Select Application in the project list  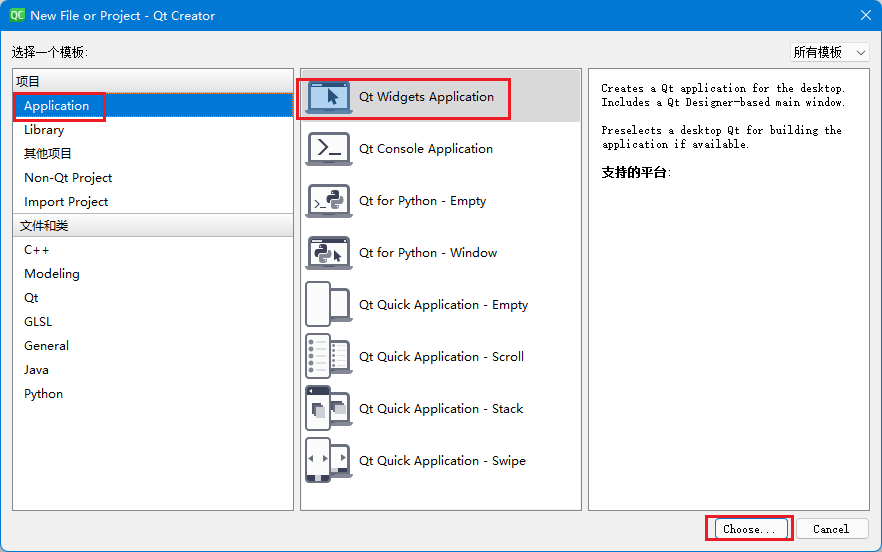click(x=153, y=106)
